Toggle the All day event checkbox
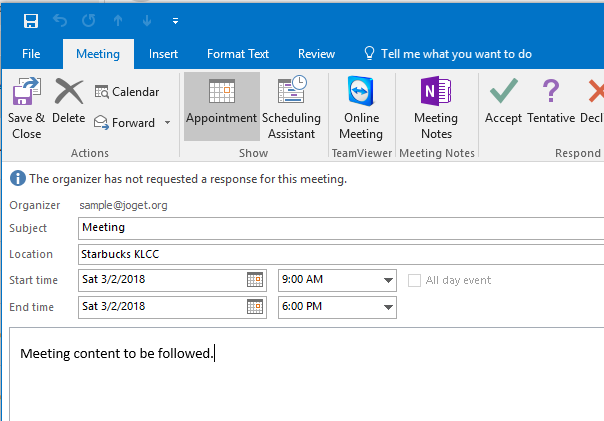604x421 pixels. 414,280
